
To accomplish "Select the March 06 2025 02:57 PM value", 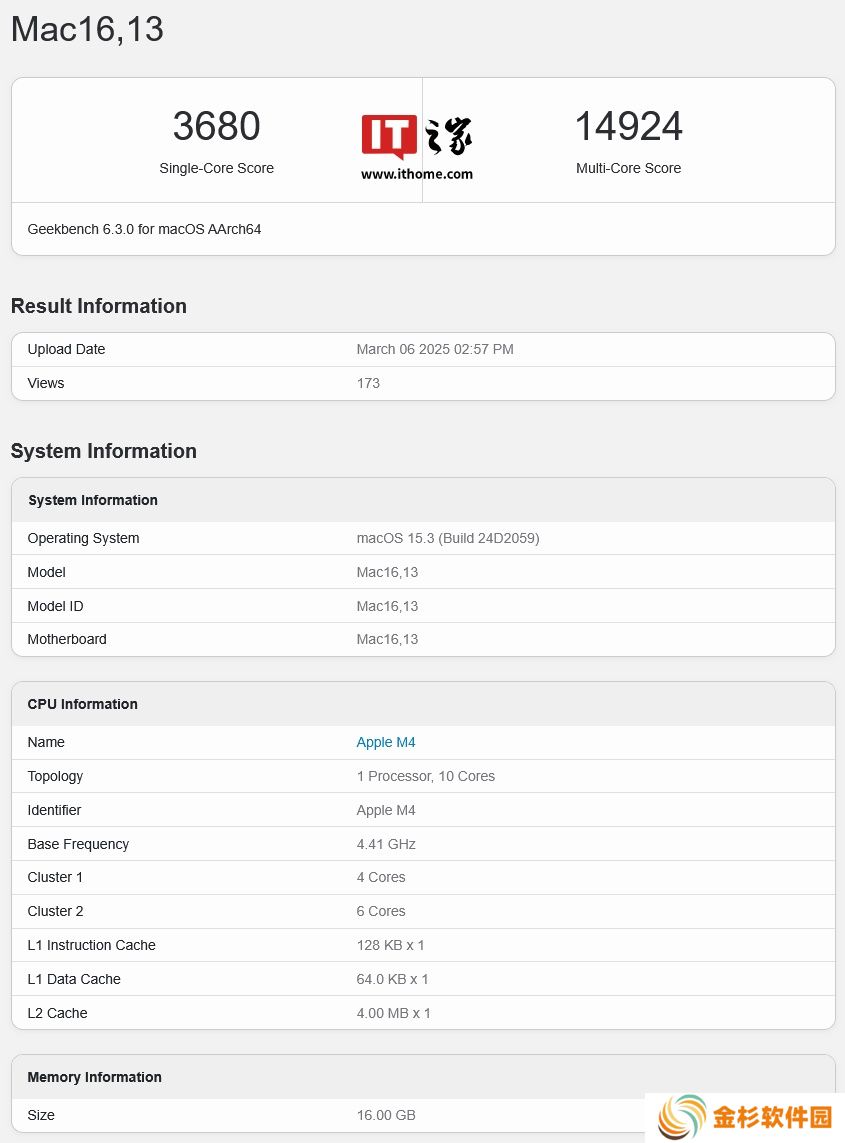I will coord(435,349).
